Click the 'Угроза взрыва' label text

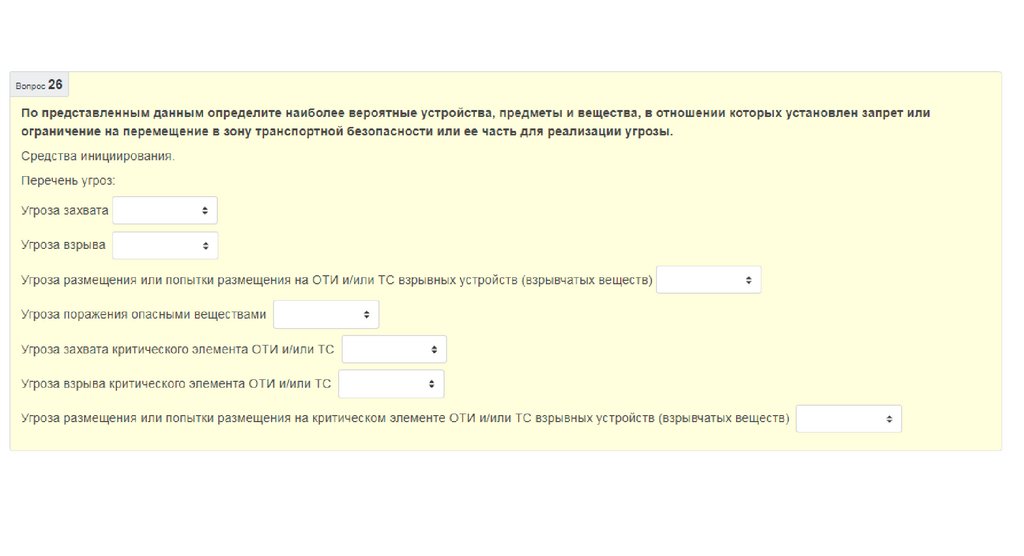63,246
